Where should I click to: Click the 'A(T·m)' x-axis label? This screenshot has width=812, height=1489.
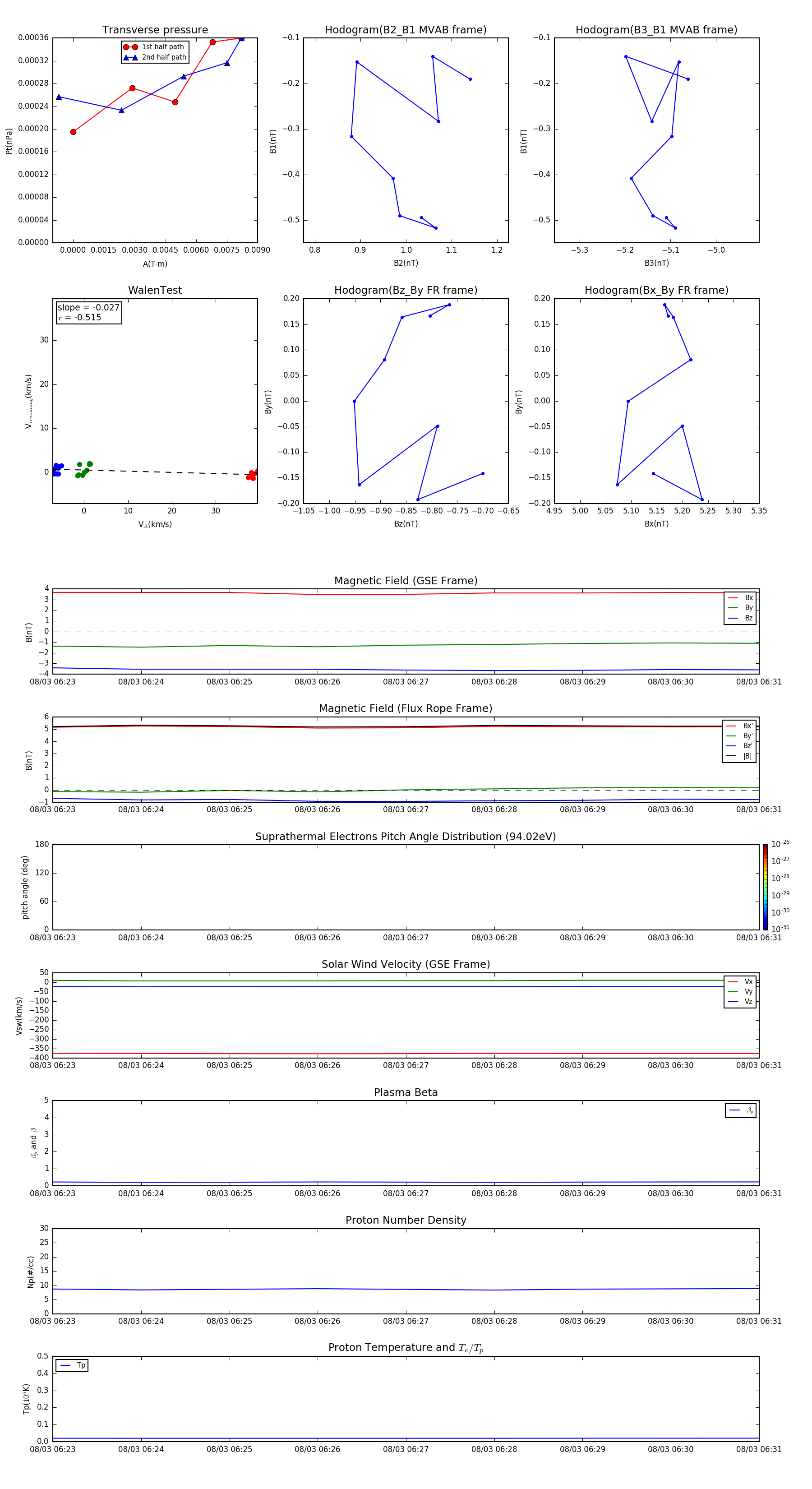[155, 264]
